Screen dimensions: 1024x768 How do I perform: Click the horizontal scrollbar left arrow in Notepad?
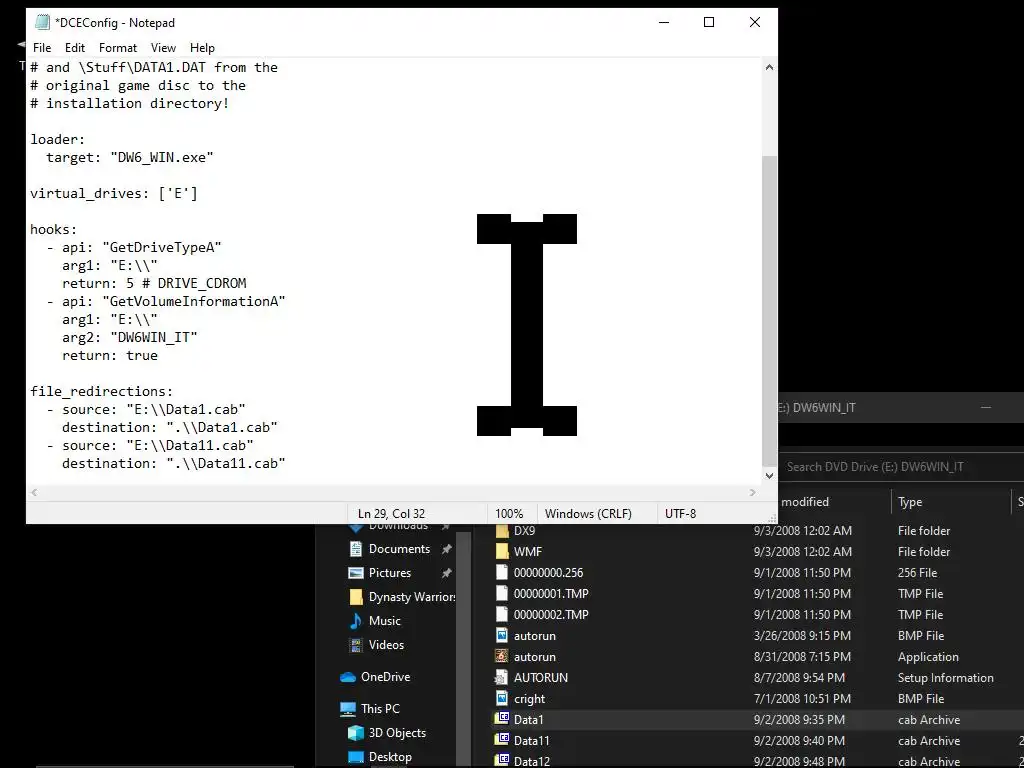[x=34, y=492]
